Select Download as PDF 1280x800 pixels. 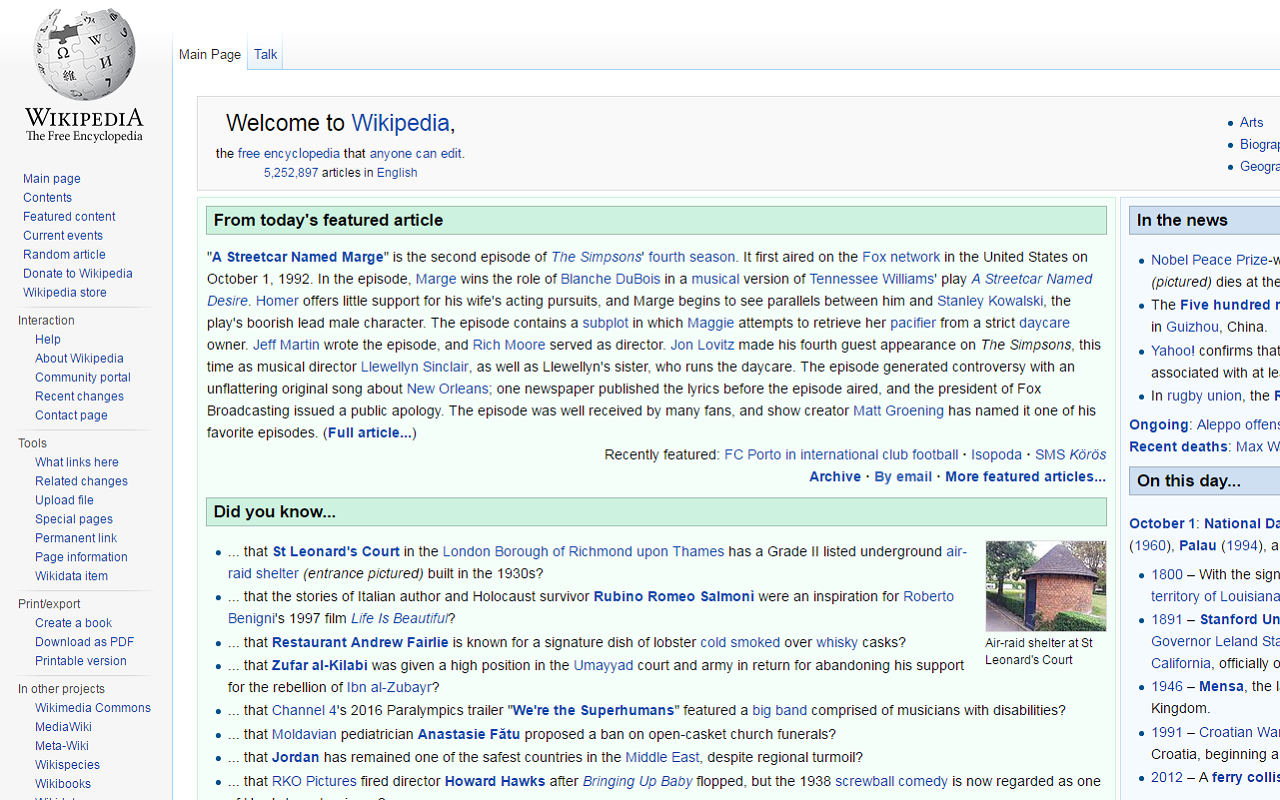(84, 643)
